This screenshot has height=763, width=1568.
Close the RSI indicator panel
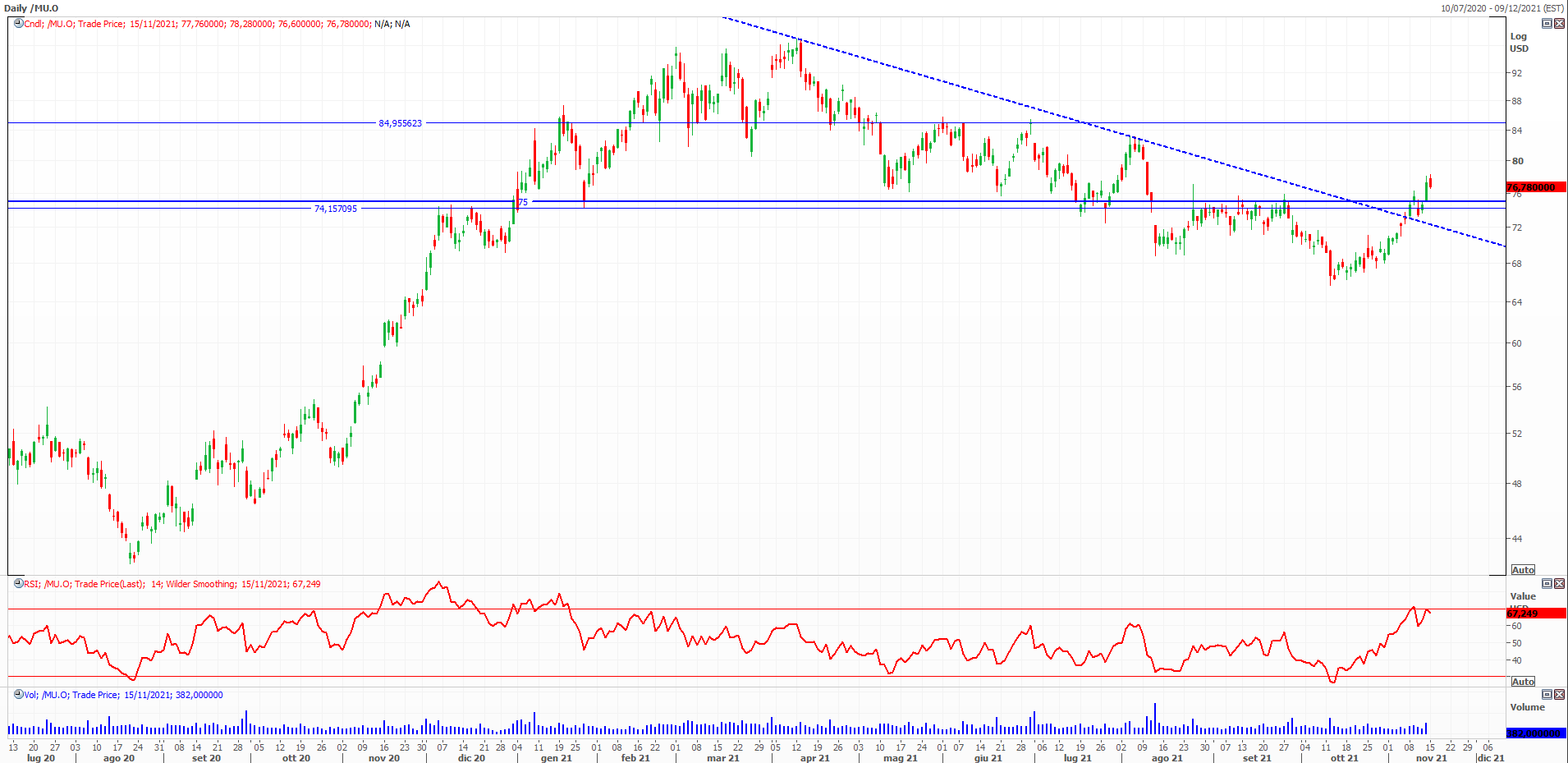tap(1559, 584)
